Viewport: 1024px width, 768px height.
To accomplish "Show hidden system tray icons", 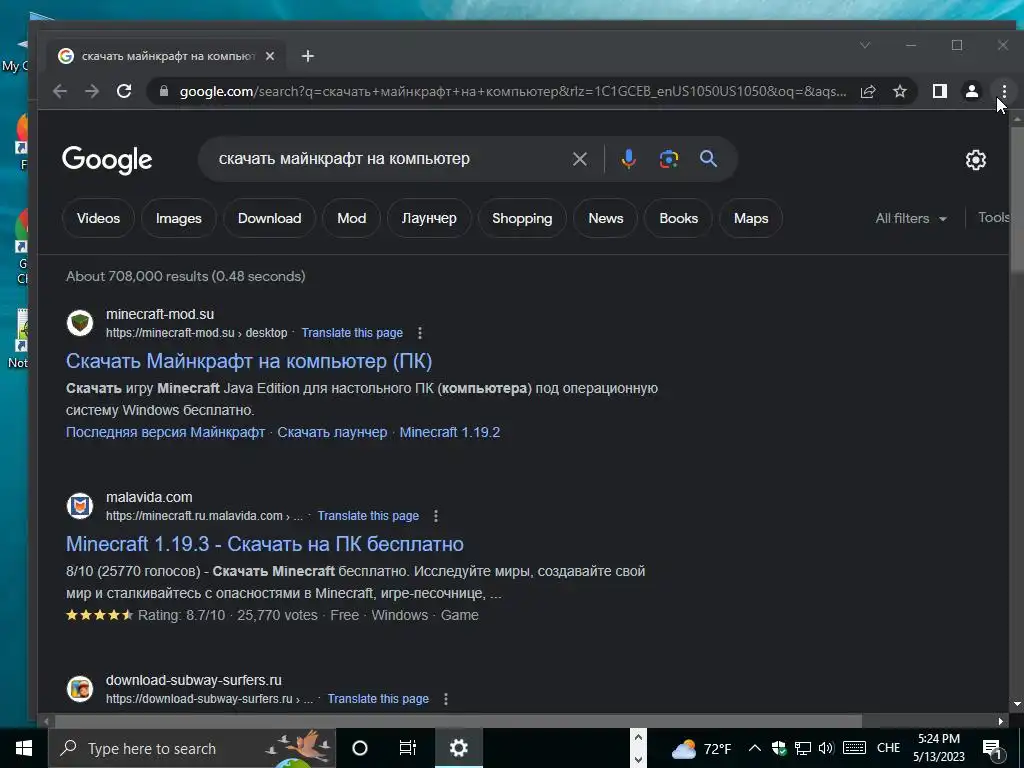I will coord(754,748).
